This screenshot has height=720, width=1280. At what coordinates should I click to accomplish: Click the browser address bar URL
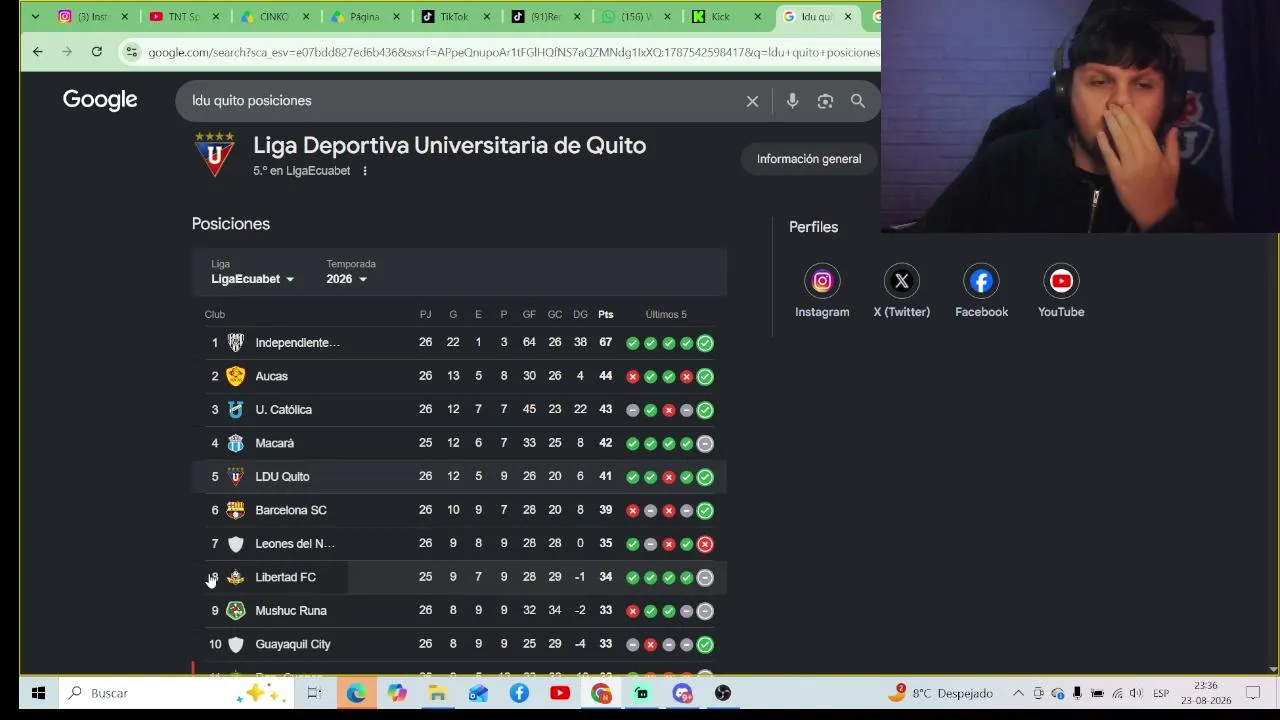coord(514,52)
